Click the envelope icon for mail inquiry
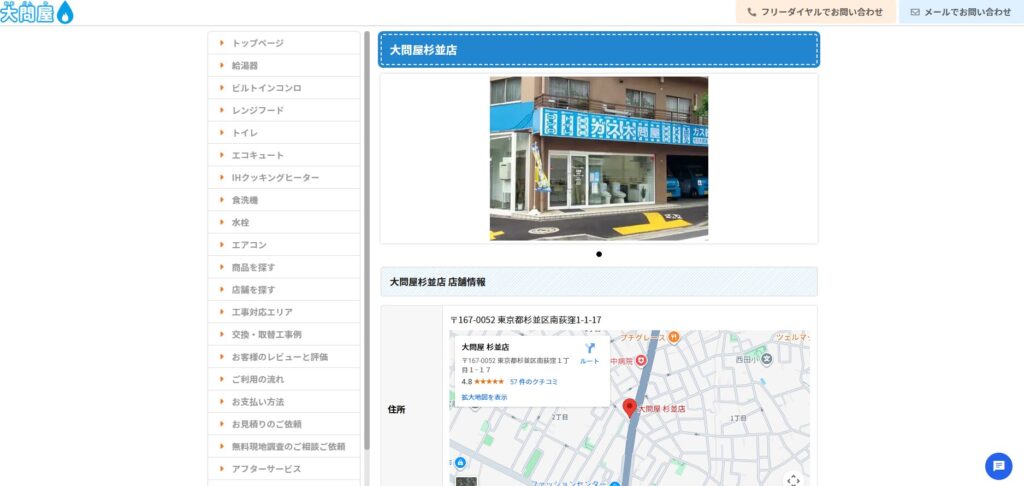Viewport: 1024px width, 486px height. [x=914, y=12]
